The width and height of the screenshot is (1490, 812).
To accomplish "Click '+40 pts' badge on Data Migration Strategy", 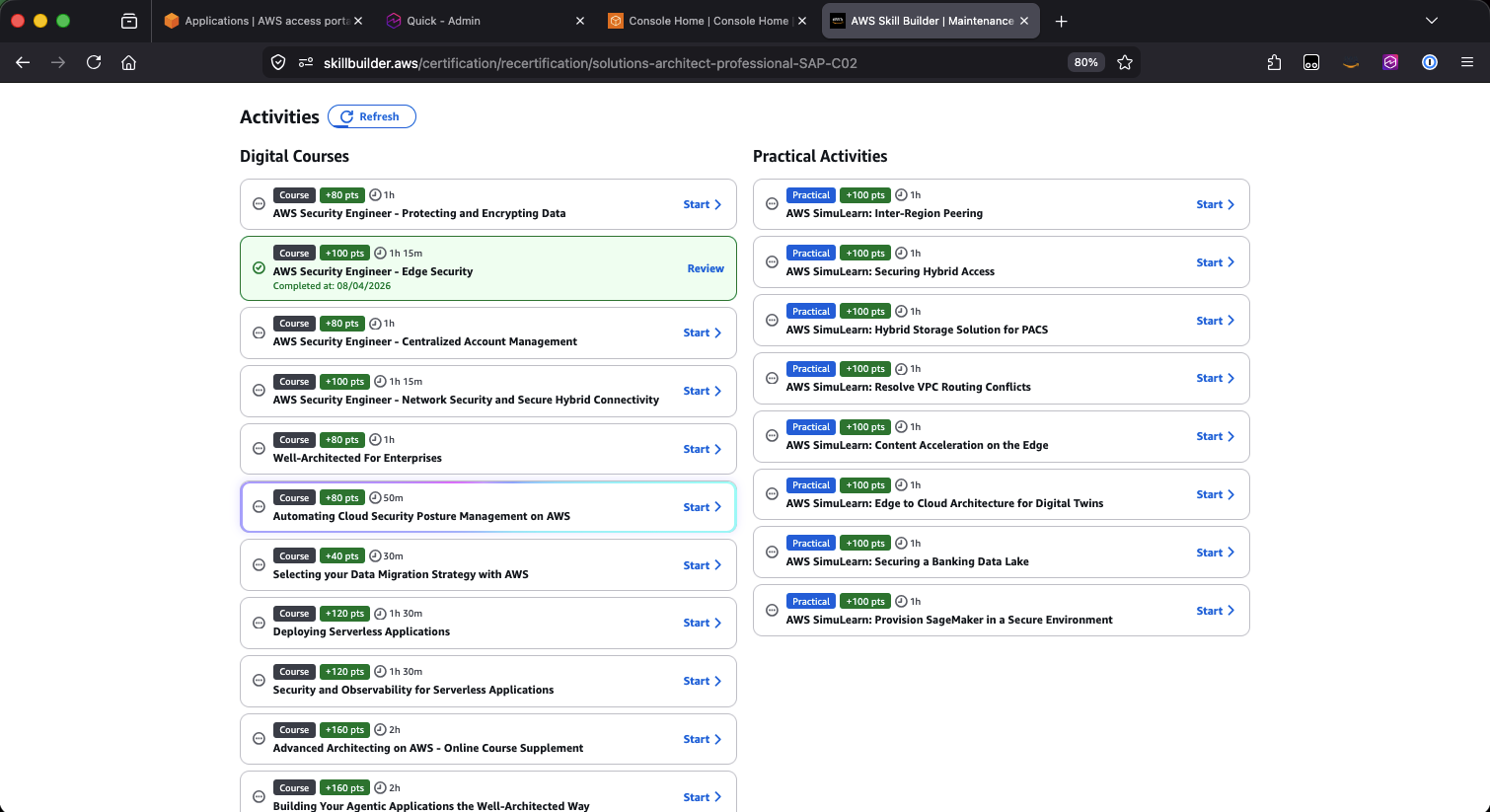I will pyautogui.click(x=342, y=556).
